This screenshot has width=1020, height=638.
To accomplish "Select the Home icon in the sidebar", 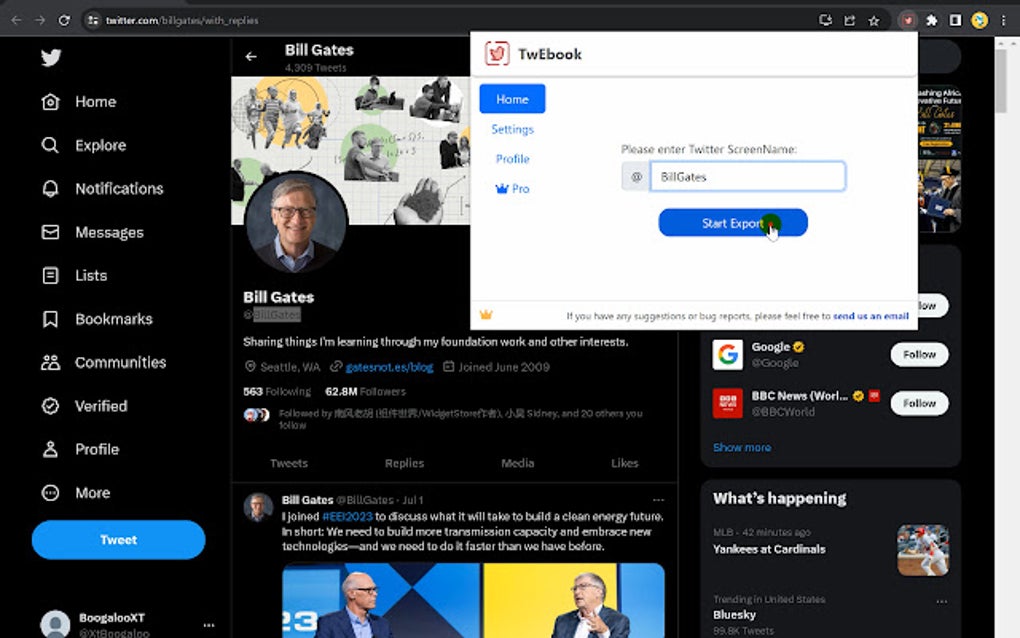I will (x=50, y=101).
